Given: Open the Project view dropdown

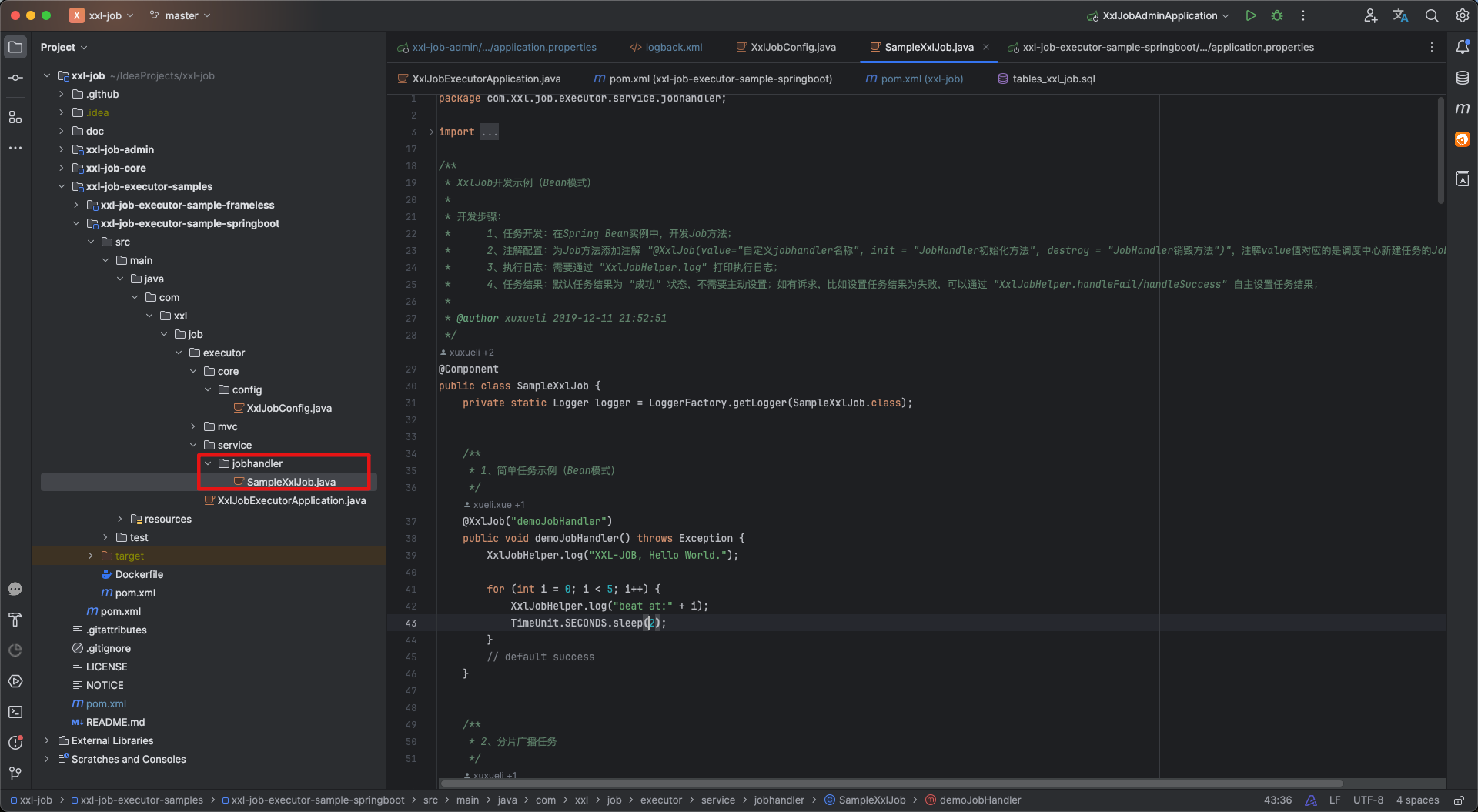Looking at the screenshot, I should click(64, 47).
